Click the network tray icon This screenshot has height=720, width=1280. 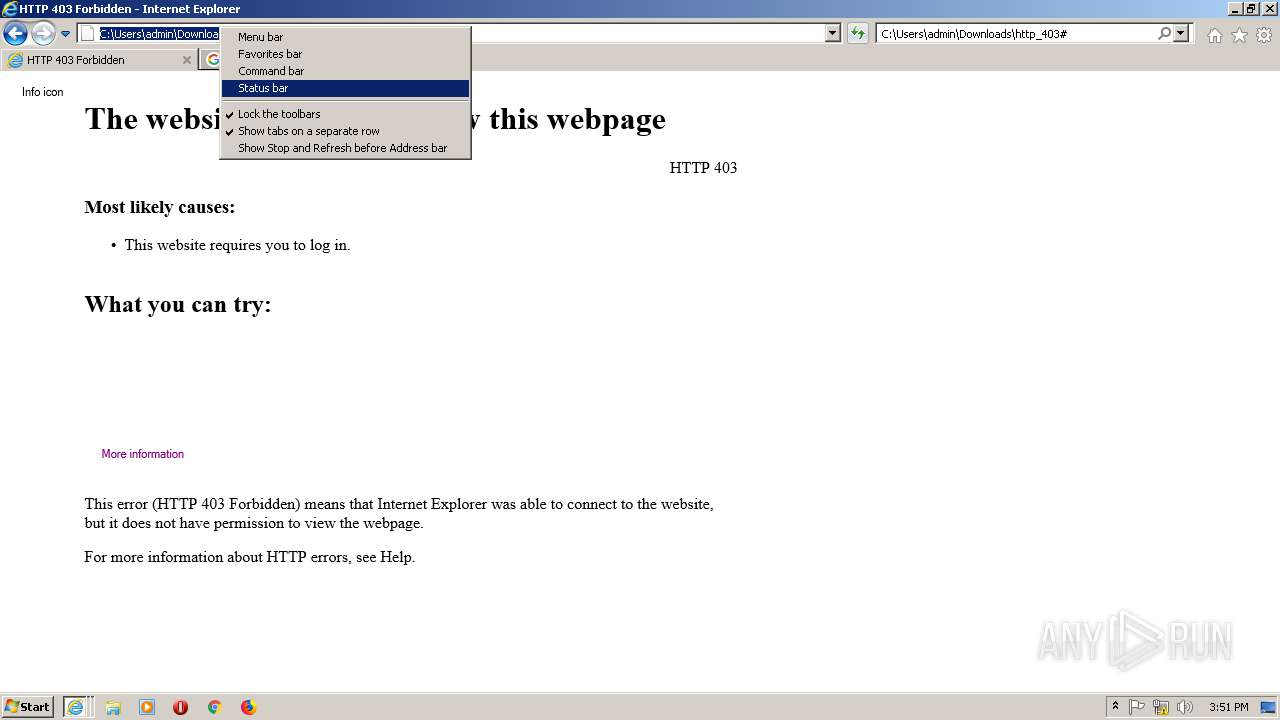point(1161,707)
